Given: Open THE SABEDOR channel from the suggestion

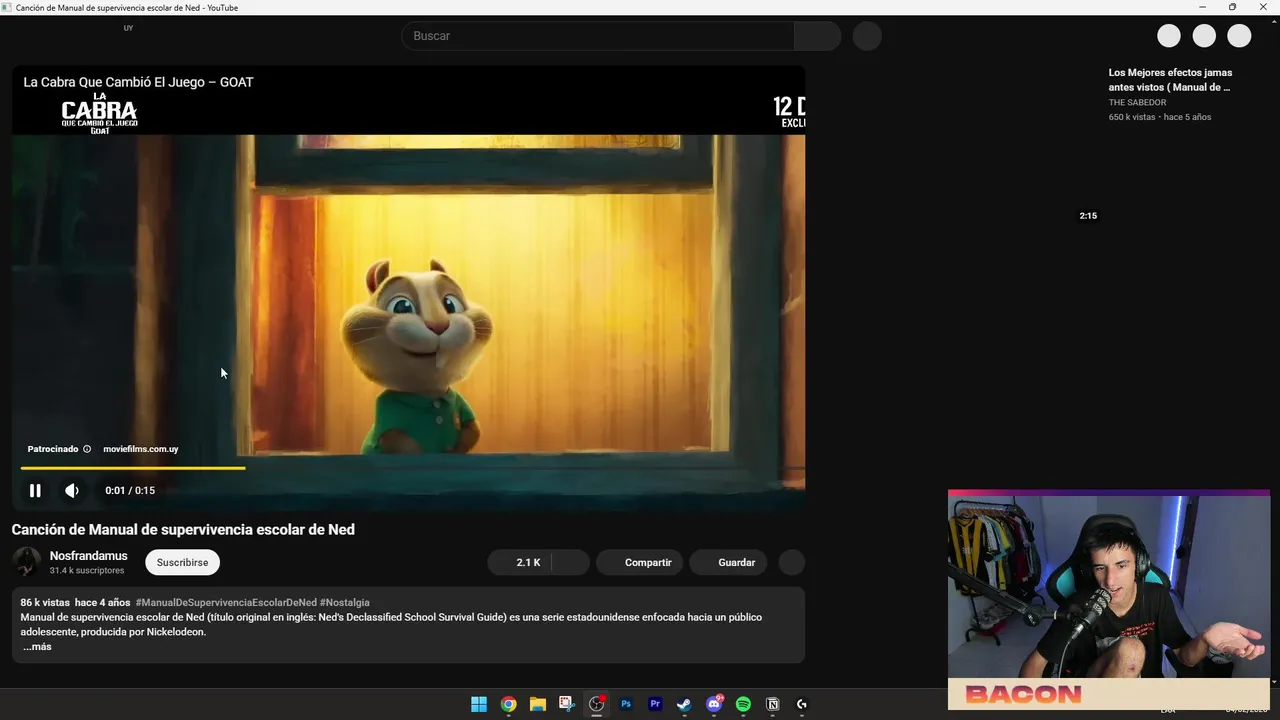Looking at the screenshot, I should [1137, 102].
